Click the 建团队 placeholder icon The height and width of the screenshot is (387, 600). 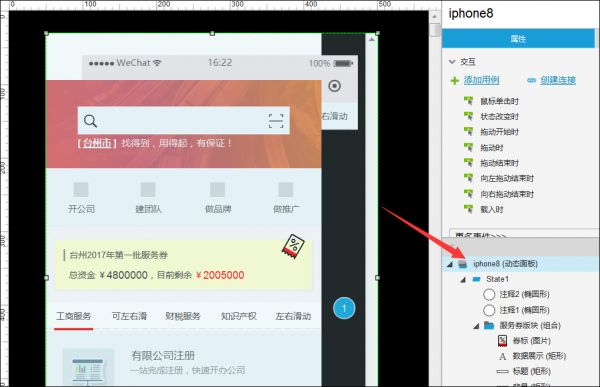click(148, 189)
